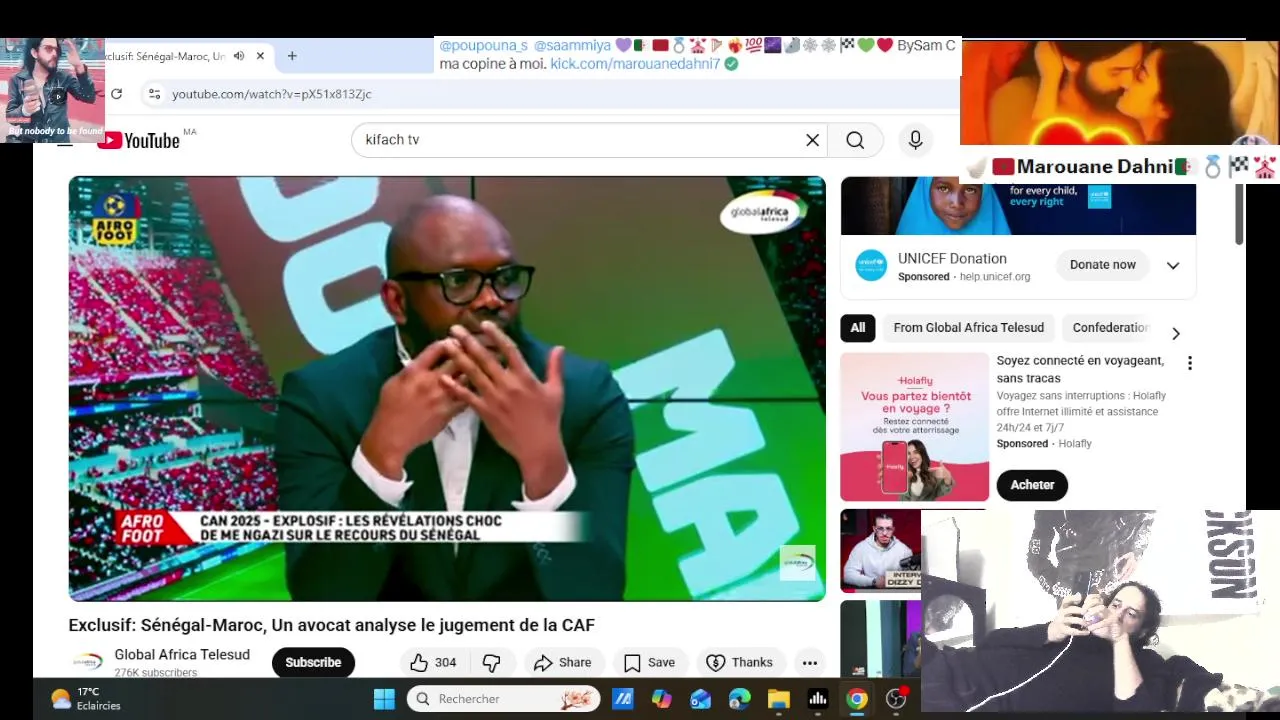The height and width of the screenshot is (720, 1280).
Task: Show next filter chips with arrow
Action: 1176,333
